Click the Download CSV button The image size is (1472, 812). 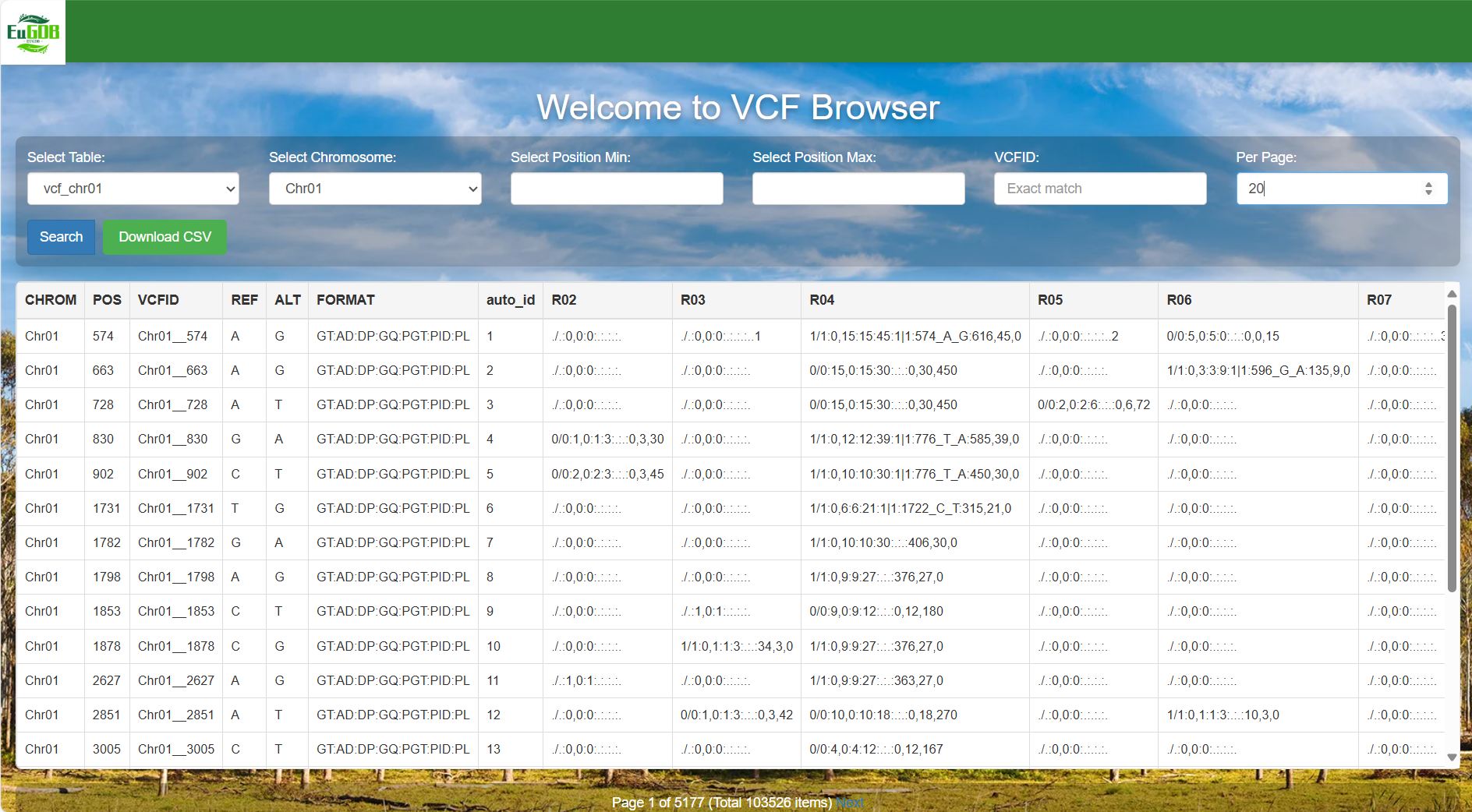pyautogui.click(x=165, y=237)
